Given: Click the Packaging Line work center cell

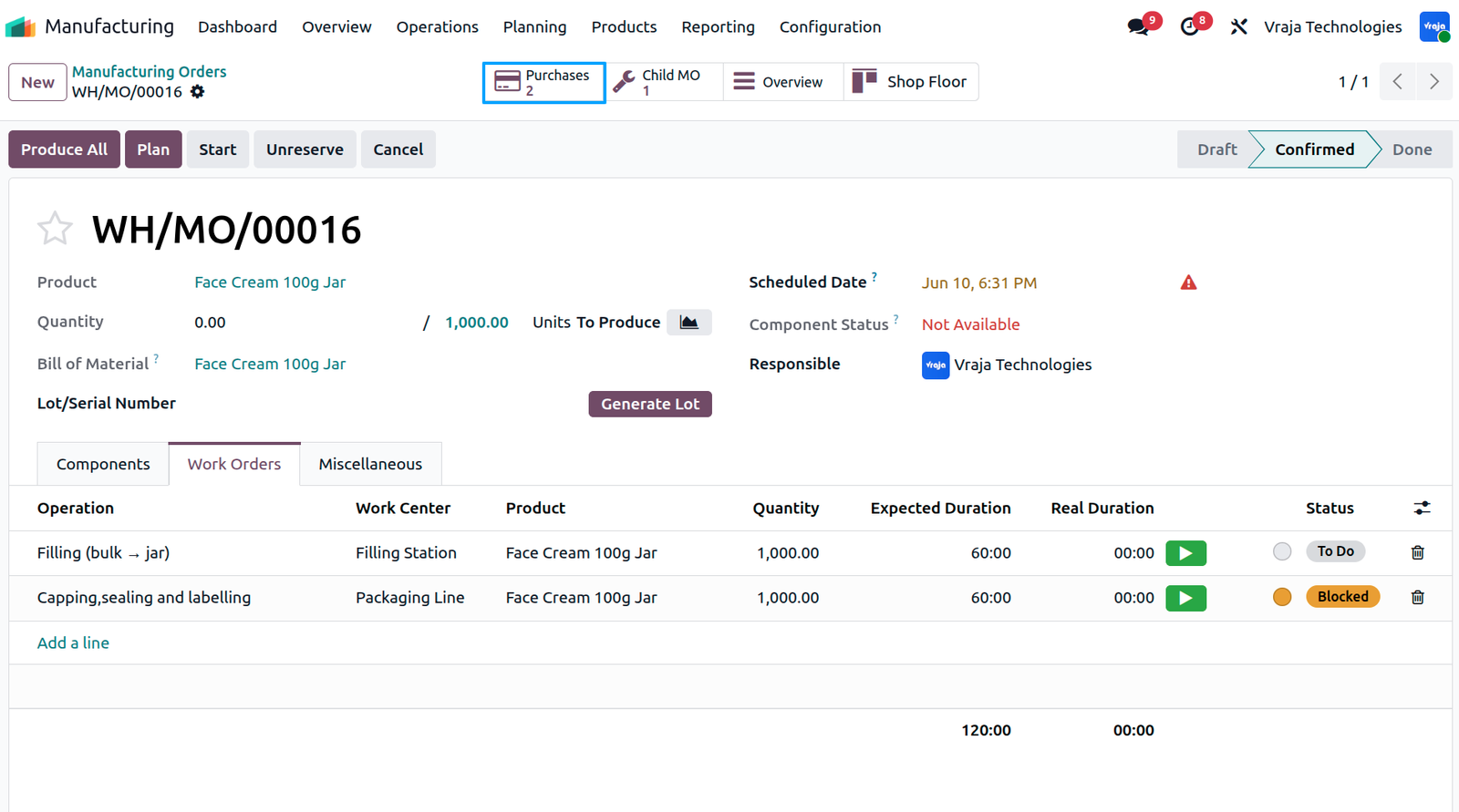Looking at the screenshot, I should 409,598.
